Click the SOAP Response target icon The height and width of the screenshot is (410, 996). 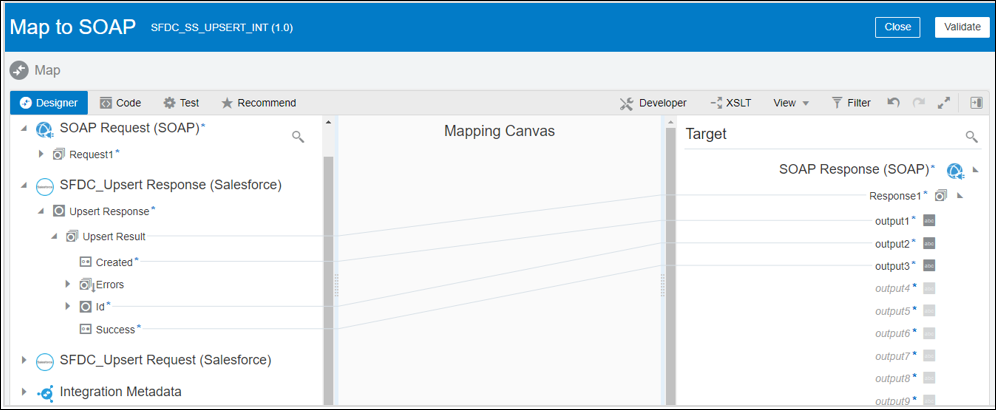point(954,171)
